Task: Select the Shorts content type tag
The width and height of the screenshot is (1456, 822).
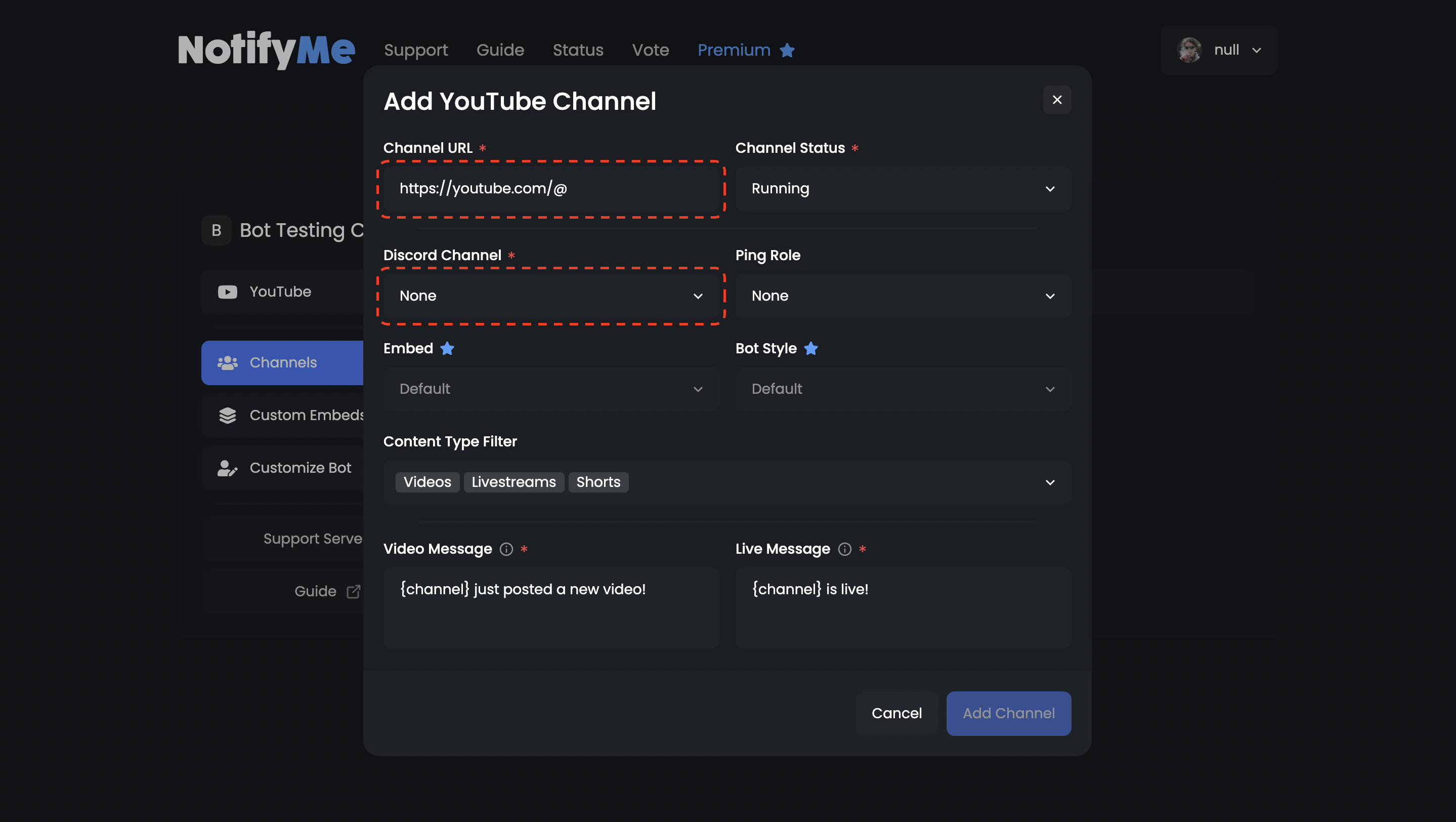Action: click(x=598, y=482)
